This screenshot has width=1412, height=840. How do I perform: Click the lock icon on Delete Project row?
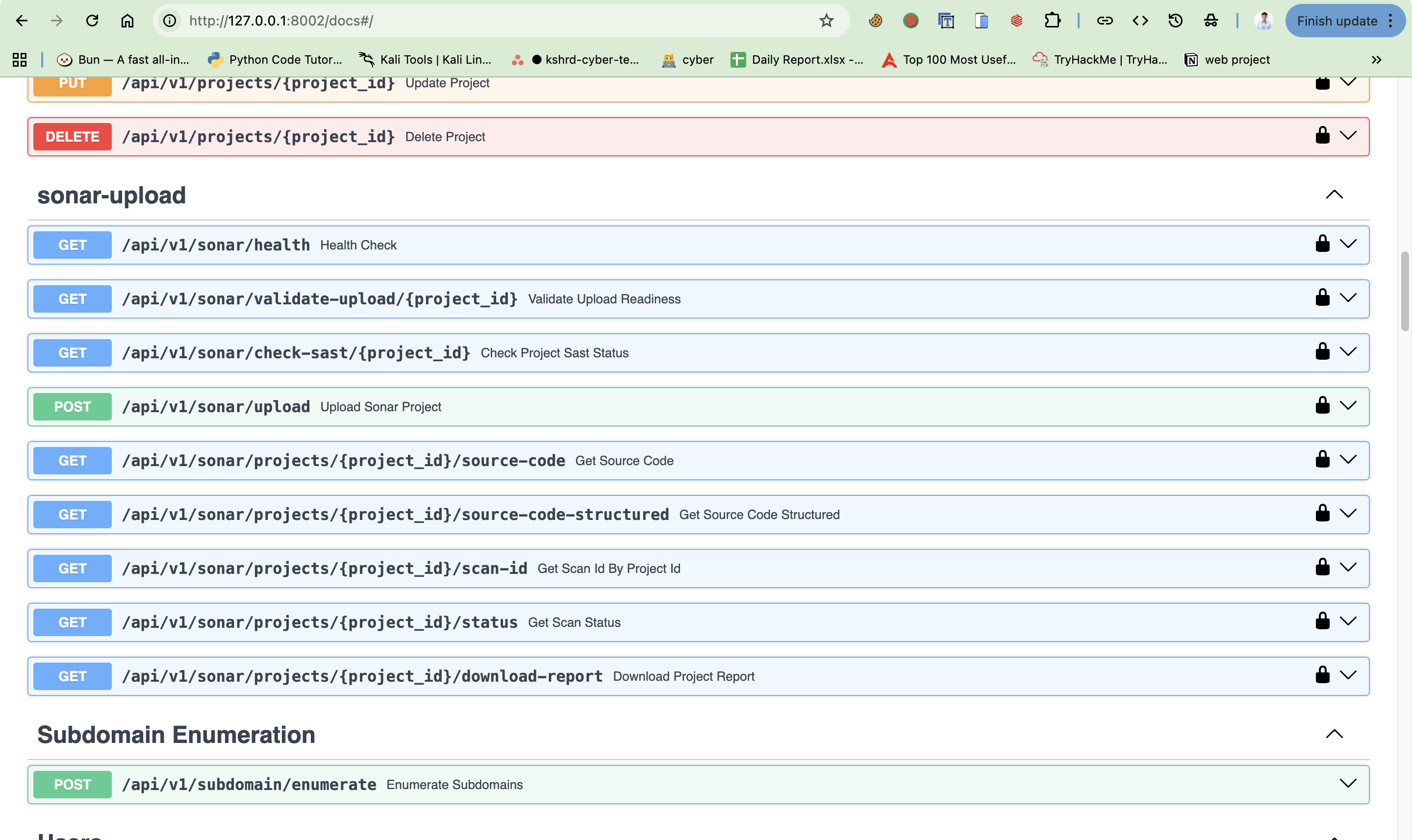coord(1322,136)
